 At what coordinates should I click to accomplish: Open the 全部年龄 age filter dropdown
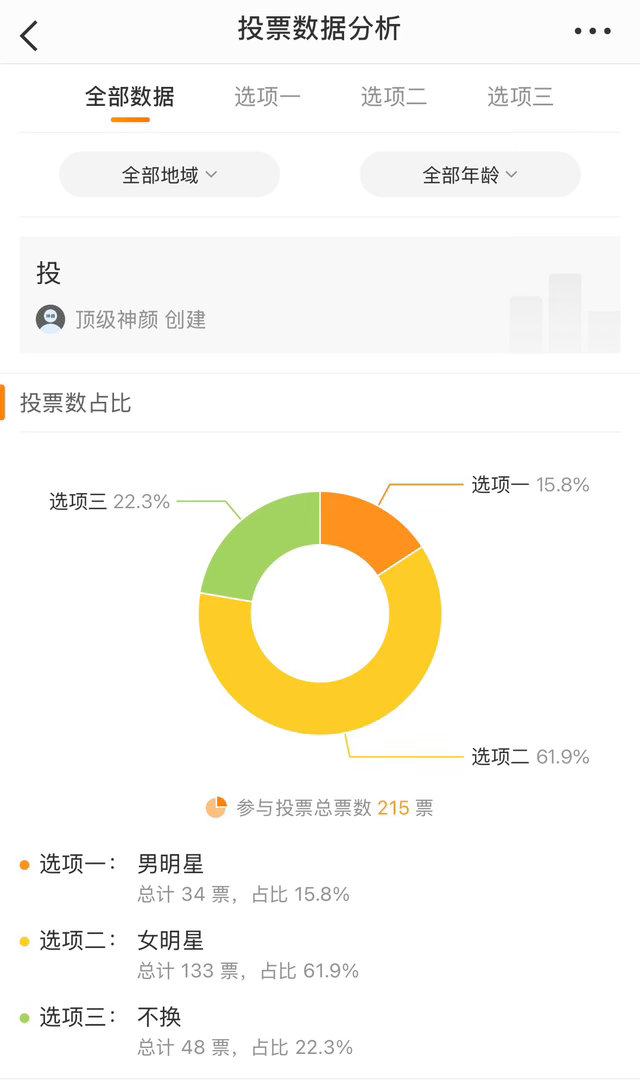[x=469, y=173]
